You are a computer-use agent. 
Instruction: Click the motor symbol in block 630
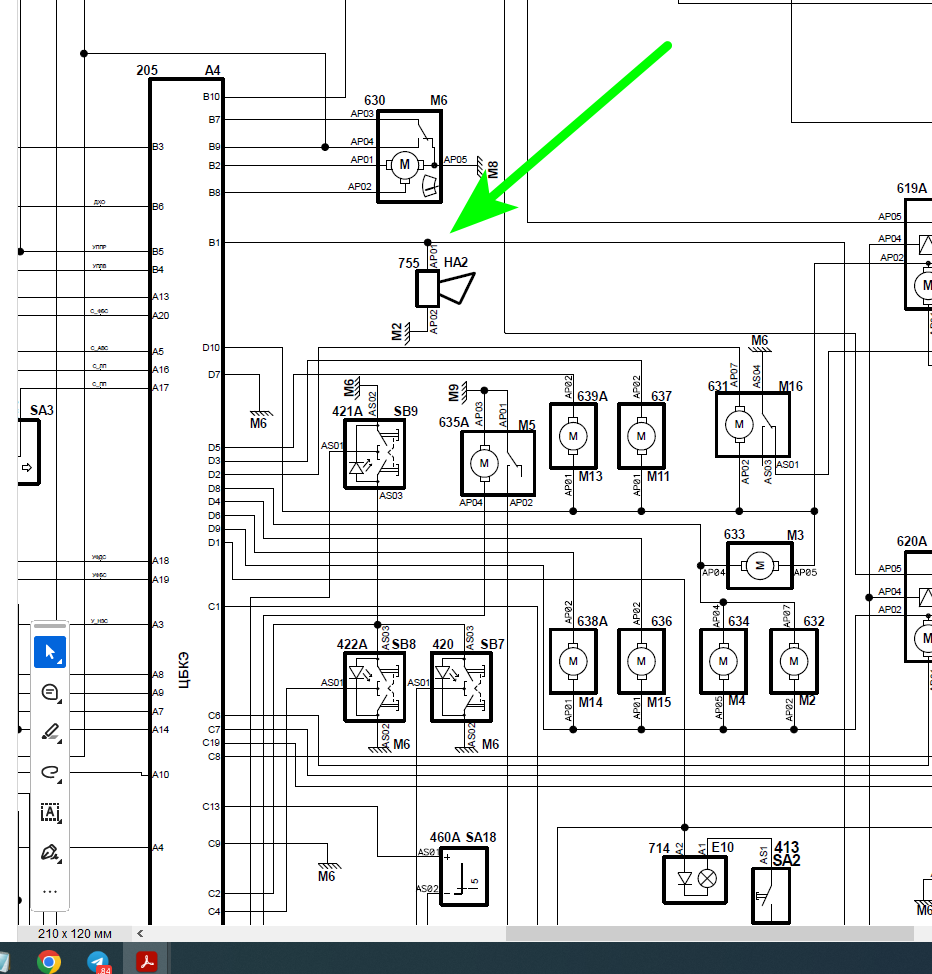click(404, 164)
